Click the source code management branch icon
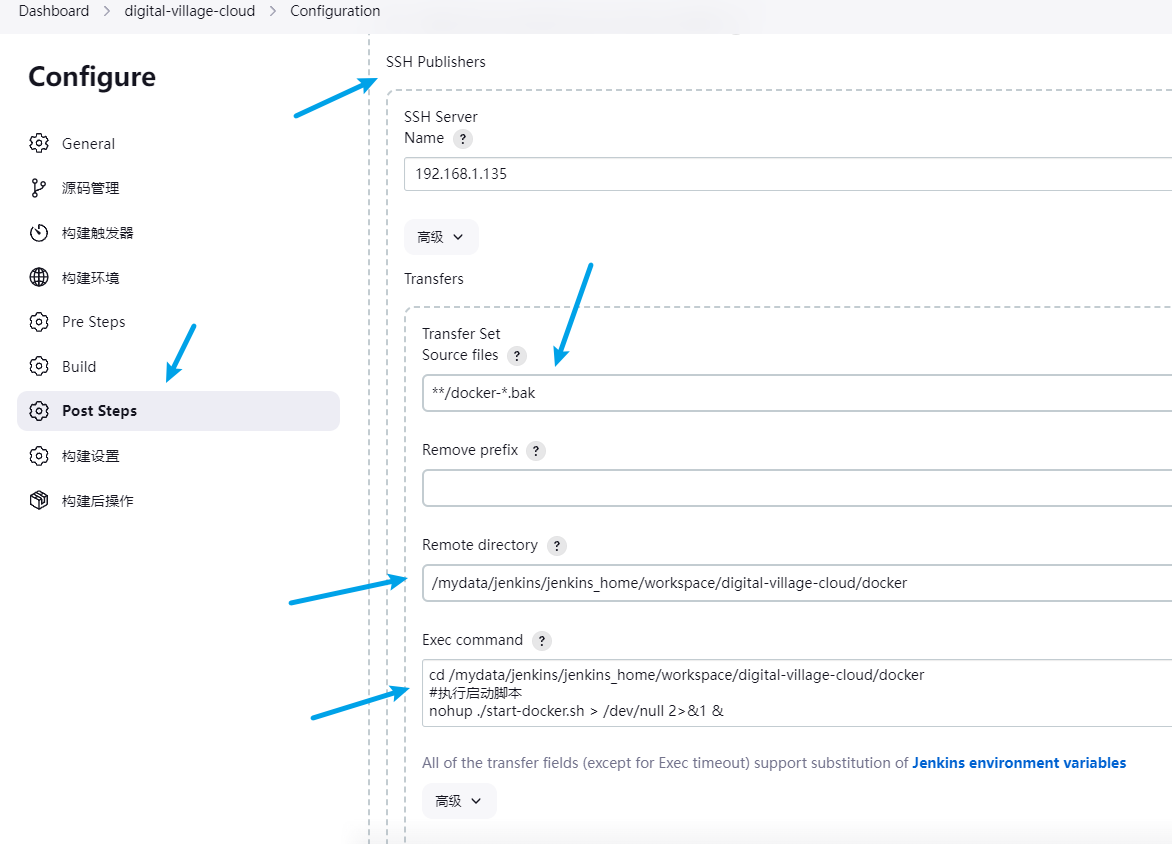Viewport: 1172px width, 844px height. coord(39,188)
